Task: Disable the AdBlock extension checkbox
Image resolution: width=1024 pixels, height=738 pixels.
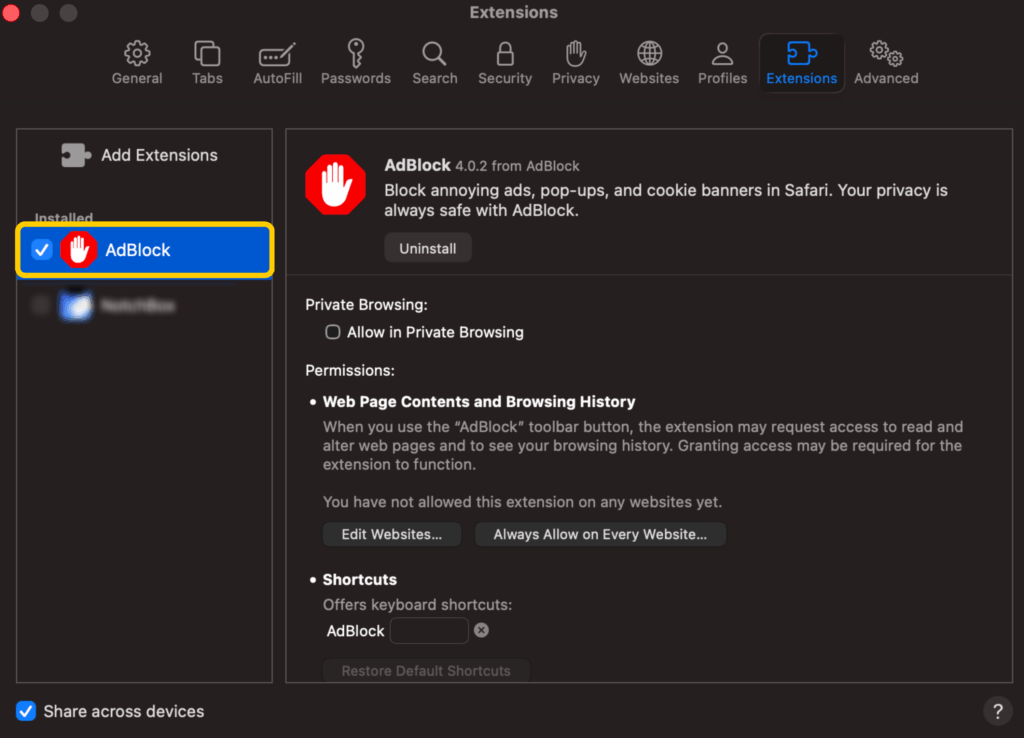Action: pos(42,249)
